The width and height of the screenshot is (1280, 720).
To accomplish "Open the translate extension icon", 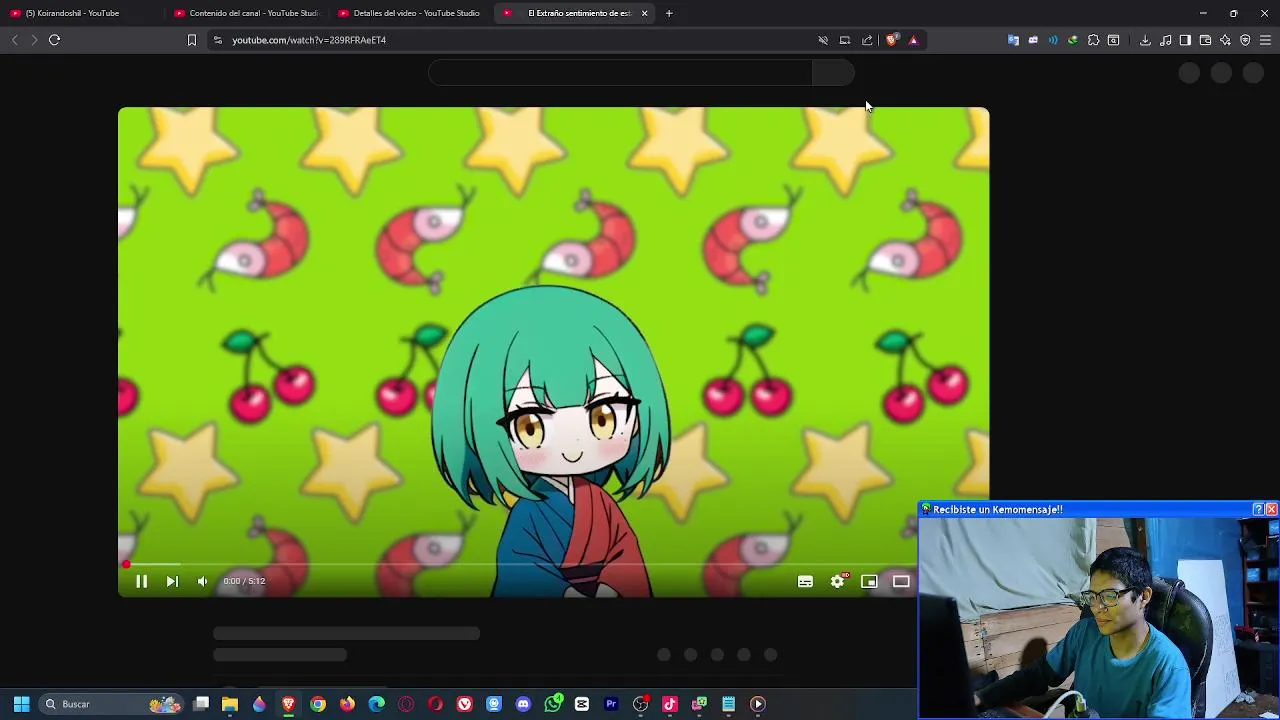I will point(1013,40).
